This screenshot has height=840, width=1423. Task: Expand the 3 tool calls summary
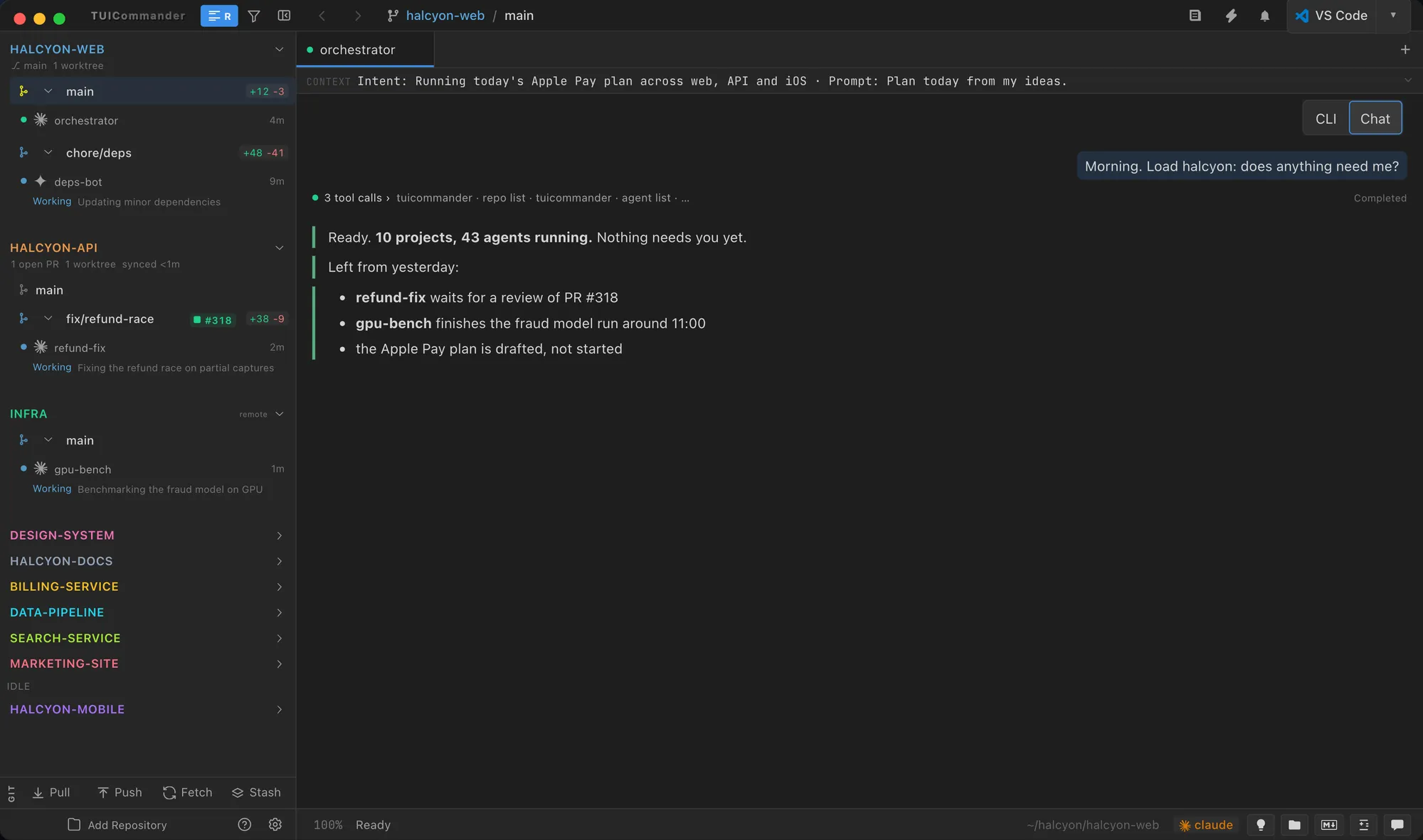click(356, 198)
